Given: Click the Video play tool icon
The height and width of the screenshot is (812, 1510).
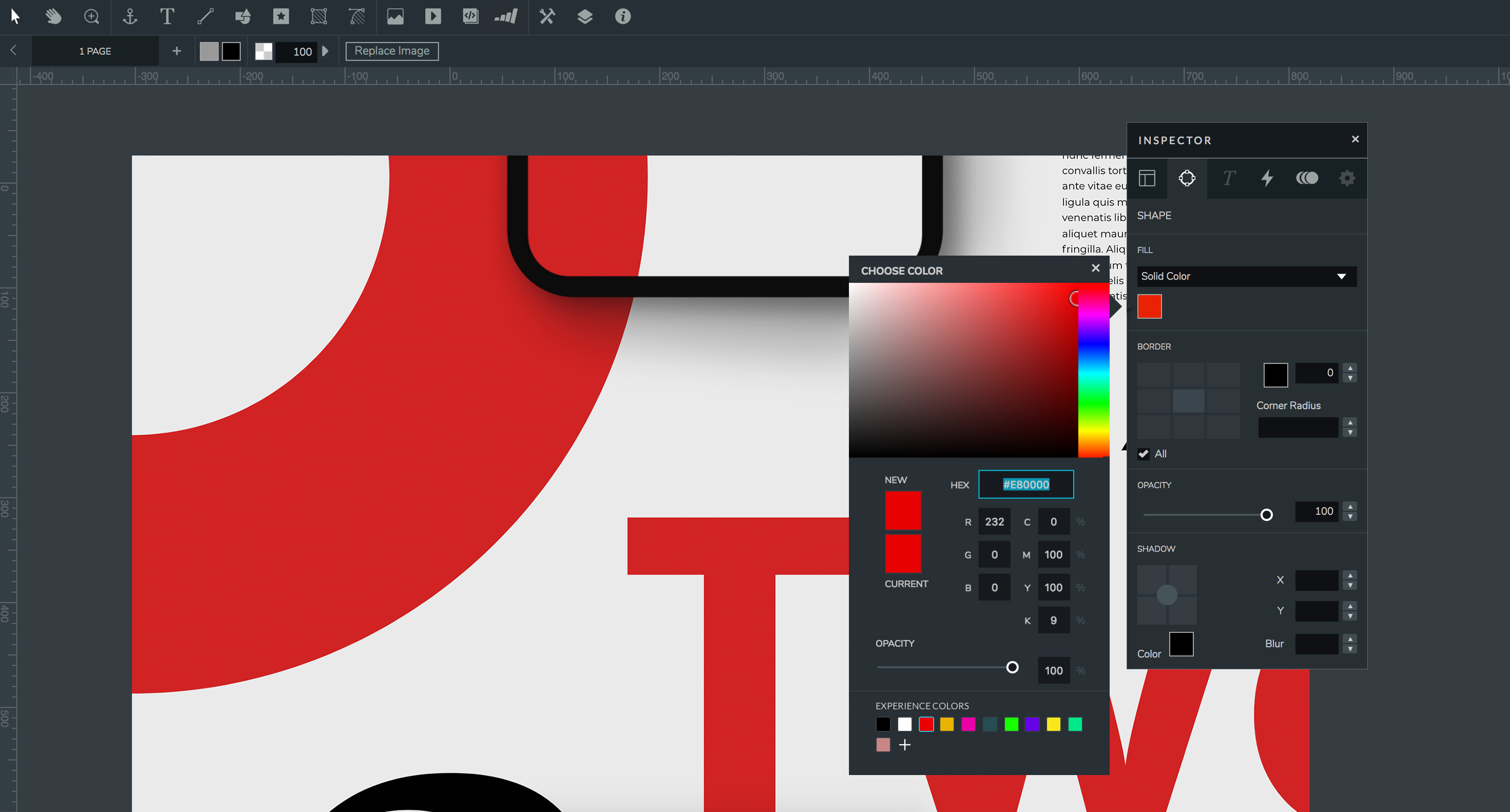Looking at the screenshot, I should point(433,16).
